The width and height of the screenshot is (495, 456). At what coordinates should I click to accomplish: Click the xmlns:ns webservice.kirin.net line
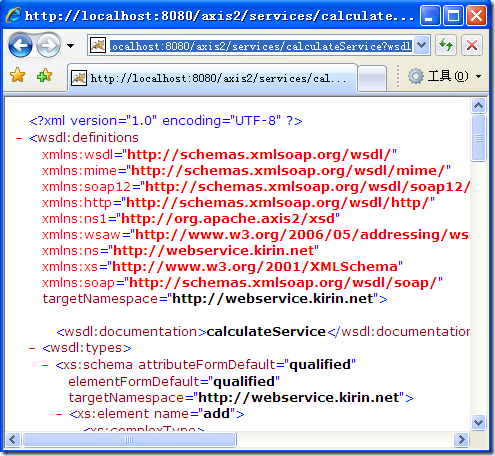click(180, 251)
